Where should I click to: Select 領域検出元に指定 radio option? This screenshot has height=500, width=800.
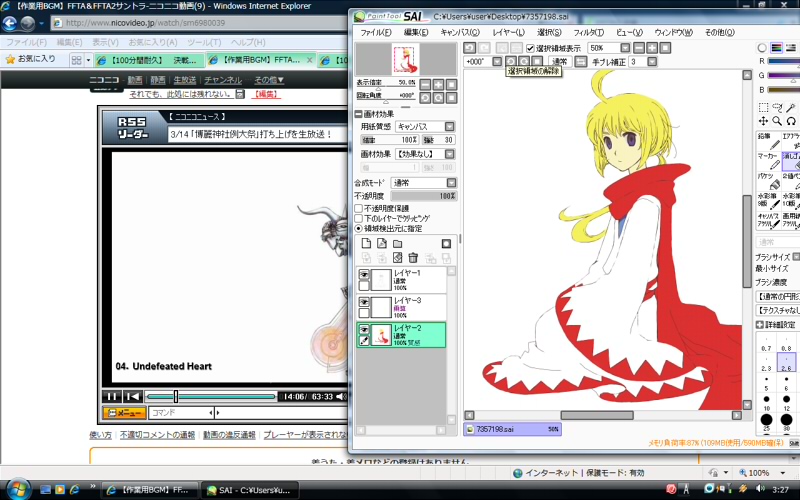[359, 229]
